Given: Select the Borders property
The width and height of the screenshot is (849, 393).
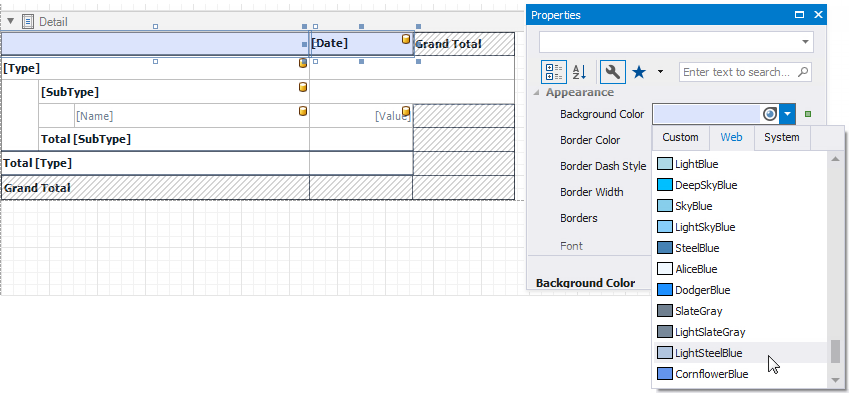Looking at the screenshot, I should 578,218.
